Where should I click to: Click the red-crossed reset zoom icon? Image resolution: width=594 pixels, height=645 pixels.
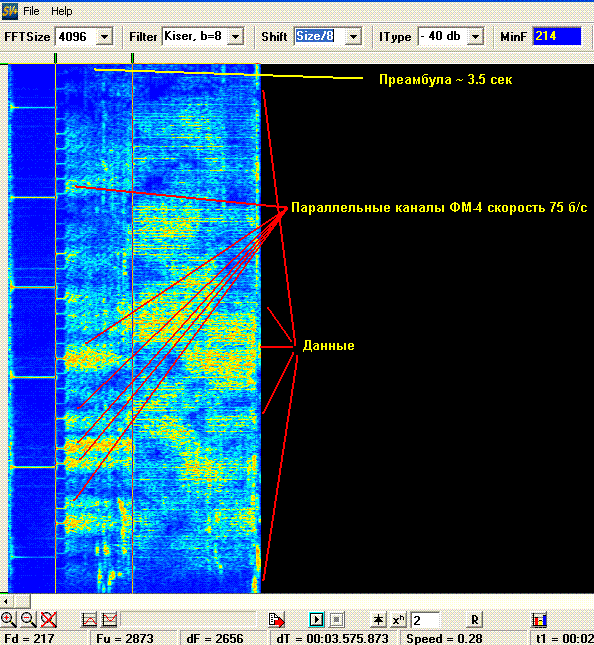click(49, 619)
